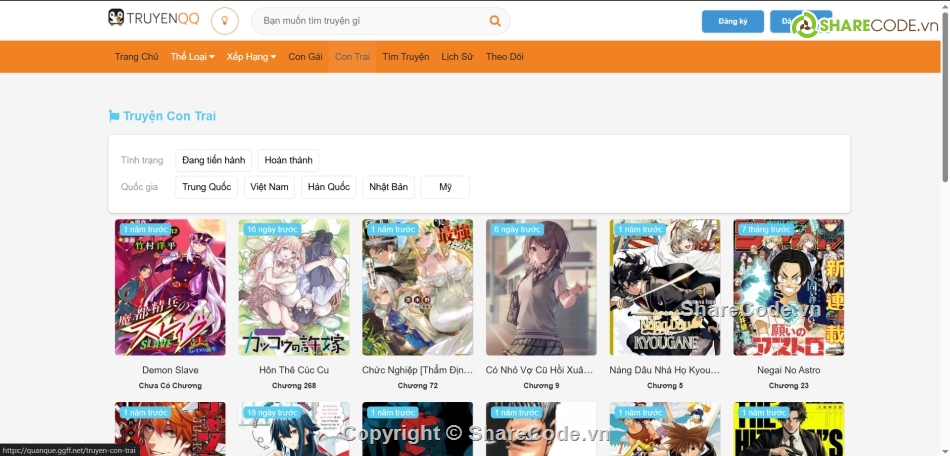The width and height of the screenshot is (950, 456).
Task: Filter by Đang tiến hành status
Action: [x=213, y=160]
